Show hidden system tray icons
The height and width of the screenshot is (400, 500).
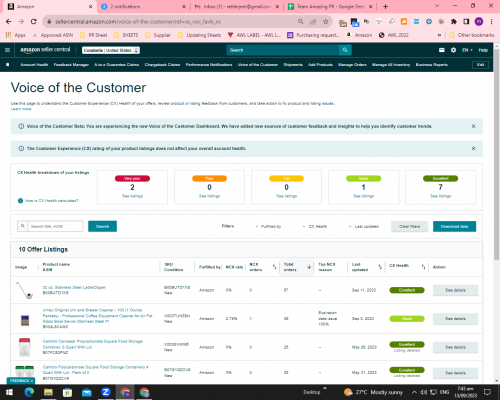coord(414,392)
